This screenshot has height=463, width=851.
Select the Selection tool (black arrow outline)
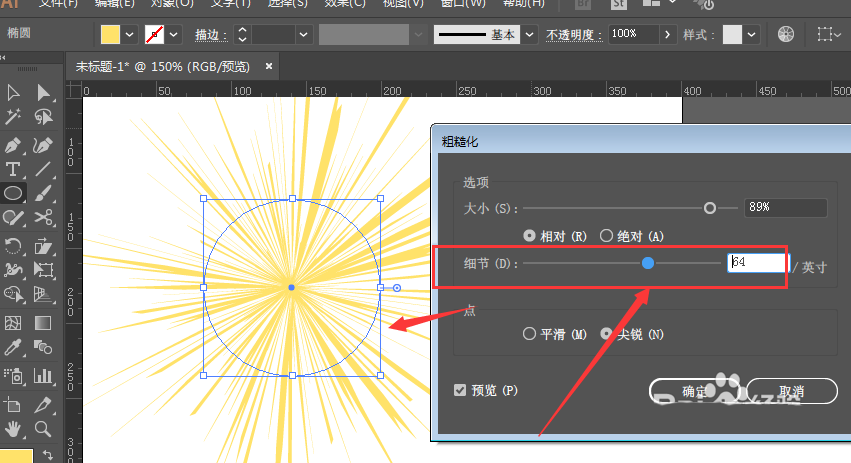[x=13, y=92]
